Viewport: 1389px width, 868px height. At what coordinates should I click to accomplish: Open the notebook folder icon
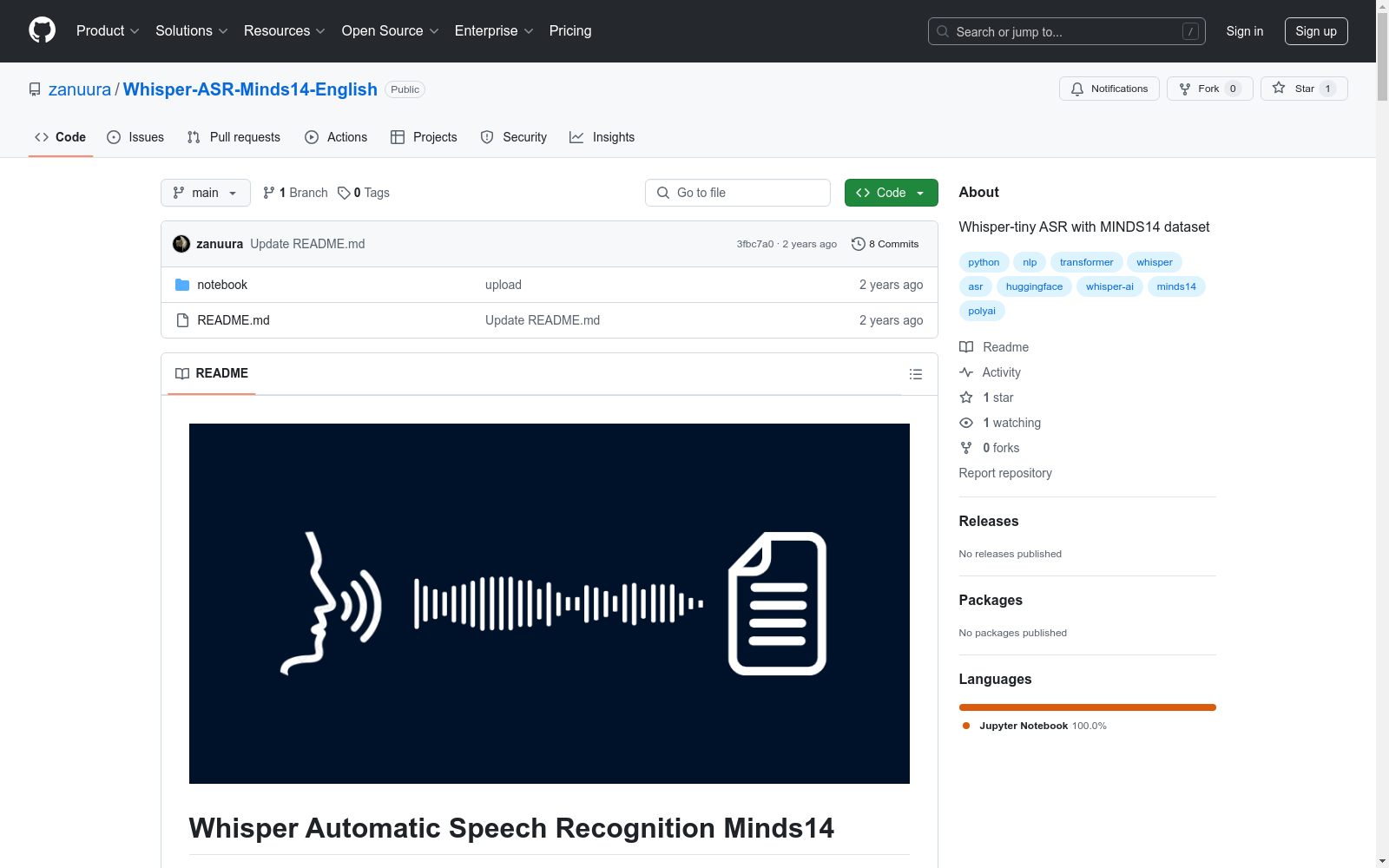pos(182,285)
